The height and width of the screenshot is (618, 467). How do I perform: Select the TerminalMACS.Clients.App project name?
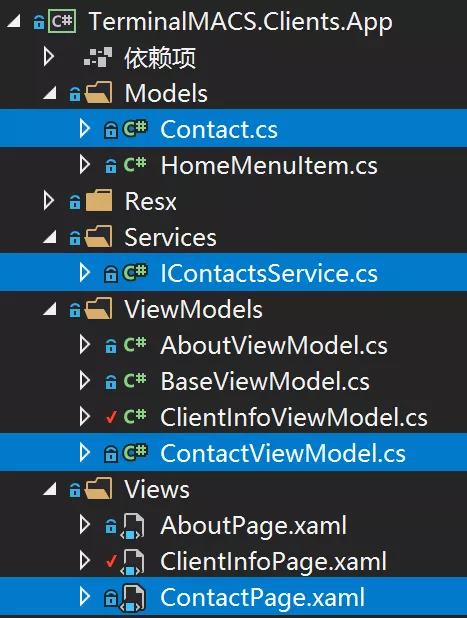240,22
